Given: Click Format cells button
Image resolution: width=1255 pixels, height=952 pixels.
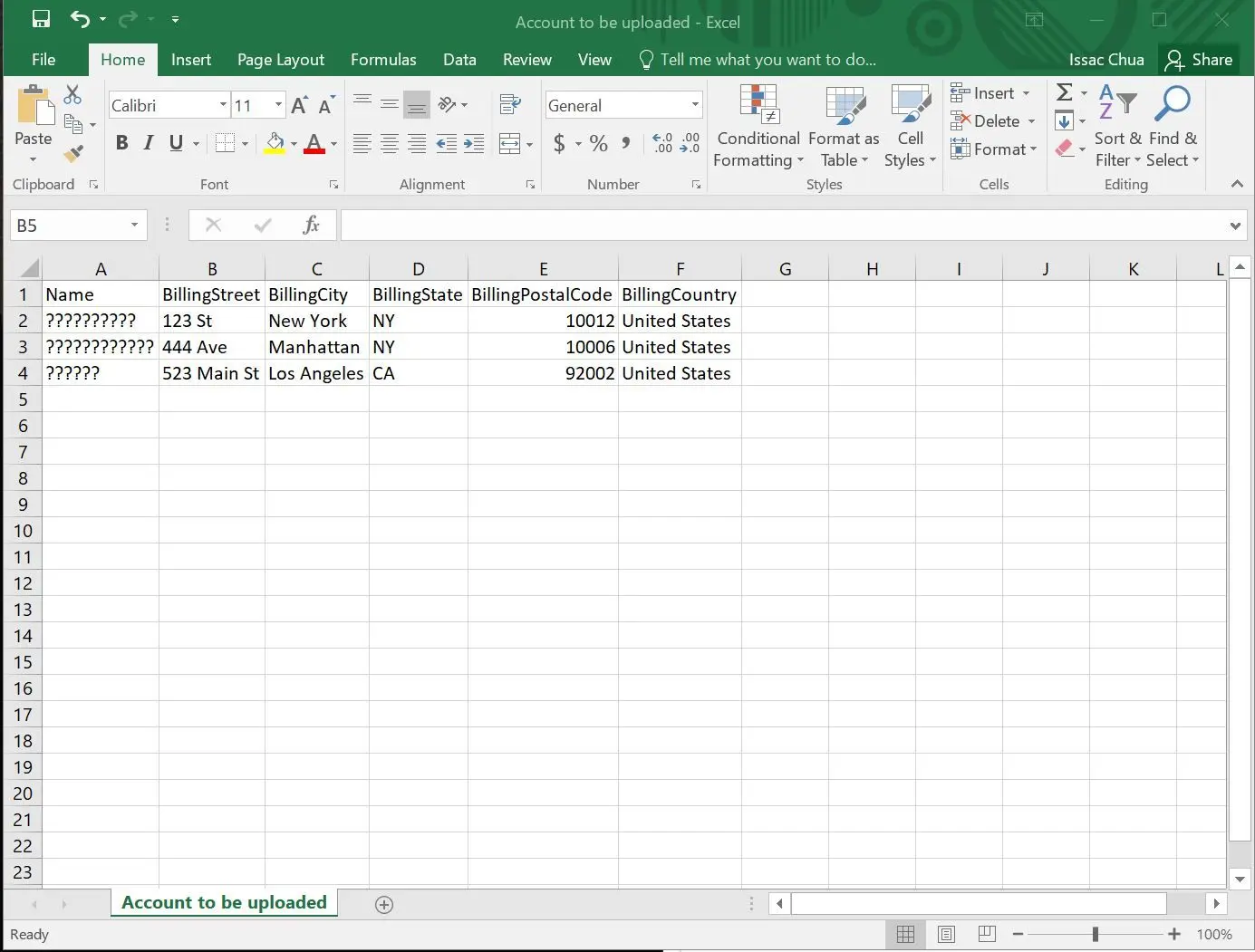Looking at the screenshot, I should [994, 149].
